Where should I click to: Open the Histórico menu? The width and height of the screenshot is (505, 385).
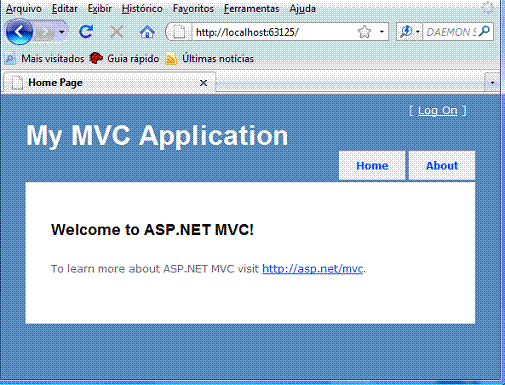142,9
